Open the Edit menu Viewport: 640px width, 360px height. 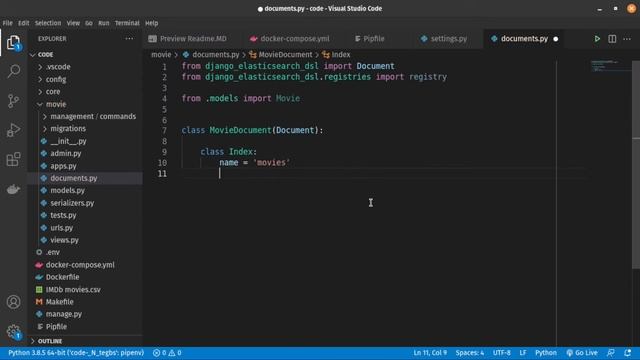point(24,23)
